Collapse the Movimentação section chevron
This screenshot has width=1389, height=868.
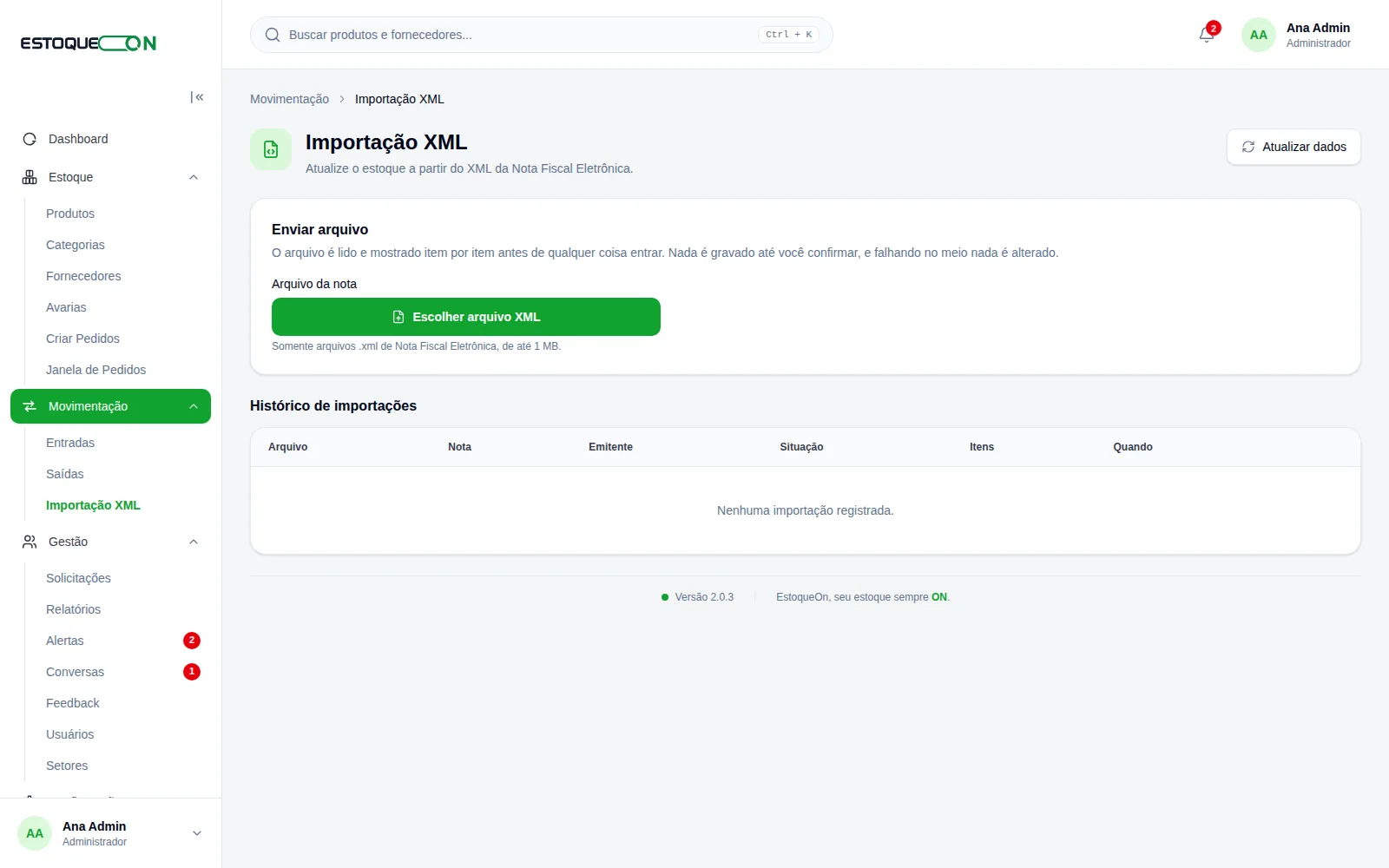[194, 406]
